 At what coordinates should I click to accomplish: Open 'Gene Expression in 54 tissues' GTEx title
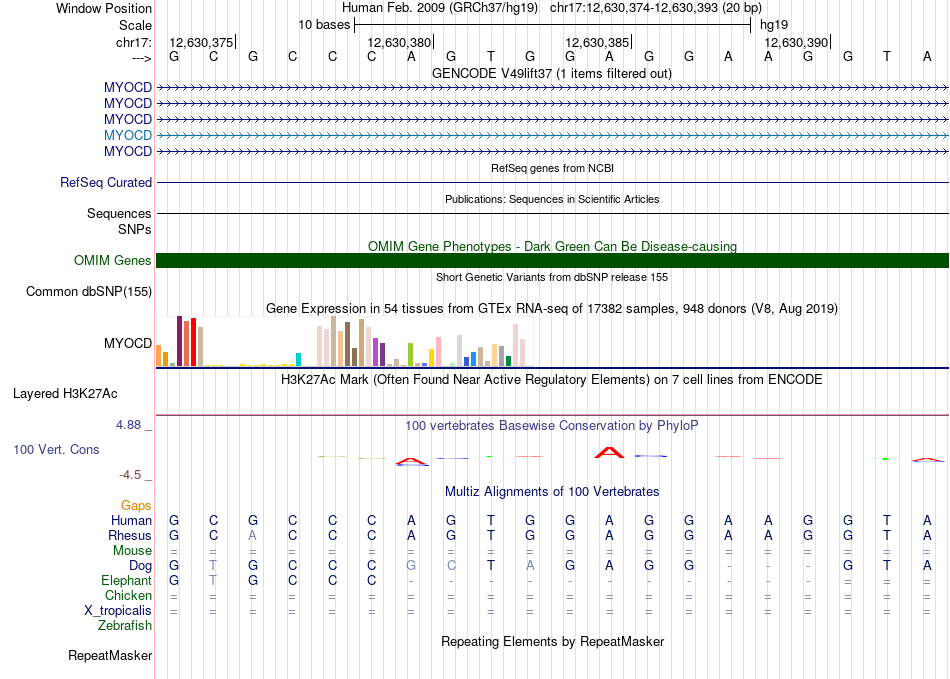click(552, 309)
